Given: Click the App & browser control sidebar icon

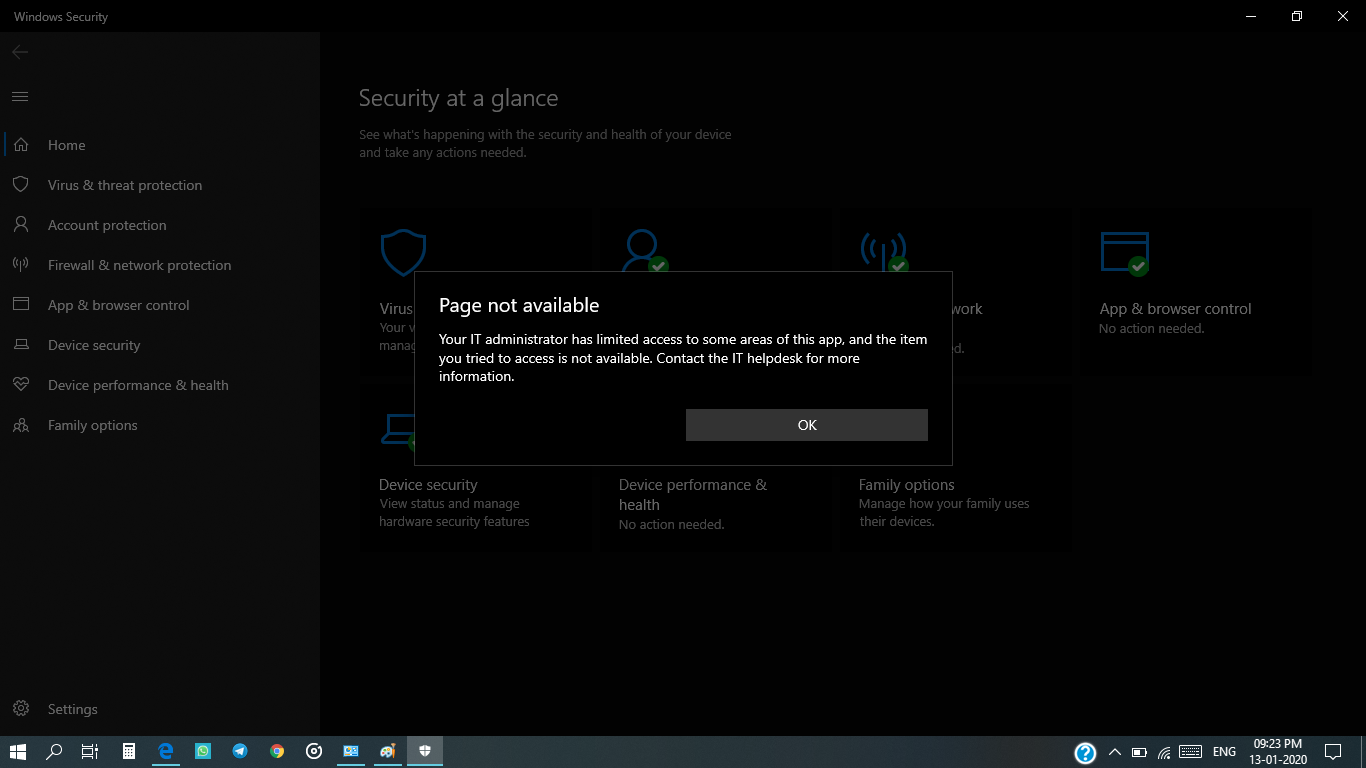Looking at the screenshot, I should 20,305.
